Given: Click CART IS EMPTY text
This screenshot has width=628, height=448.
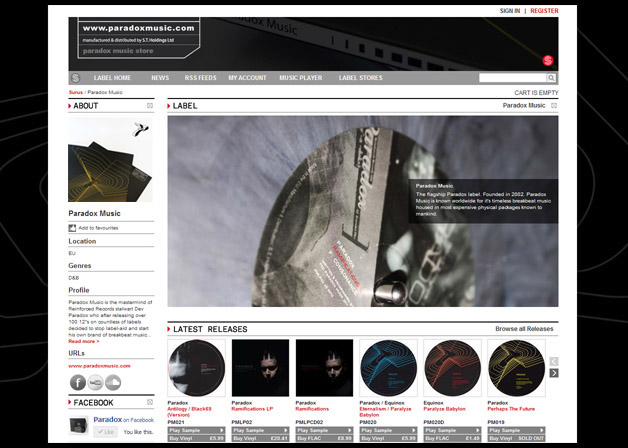Looking at the screenshot, I should tap(536, 93).
